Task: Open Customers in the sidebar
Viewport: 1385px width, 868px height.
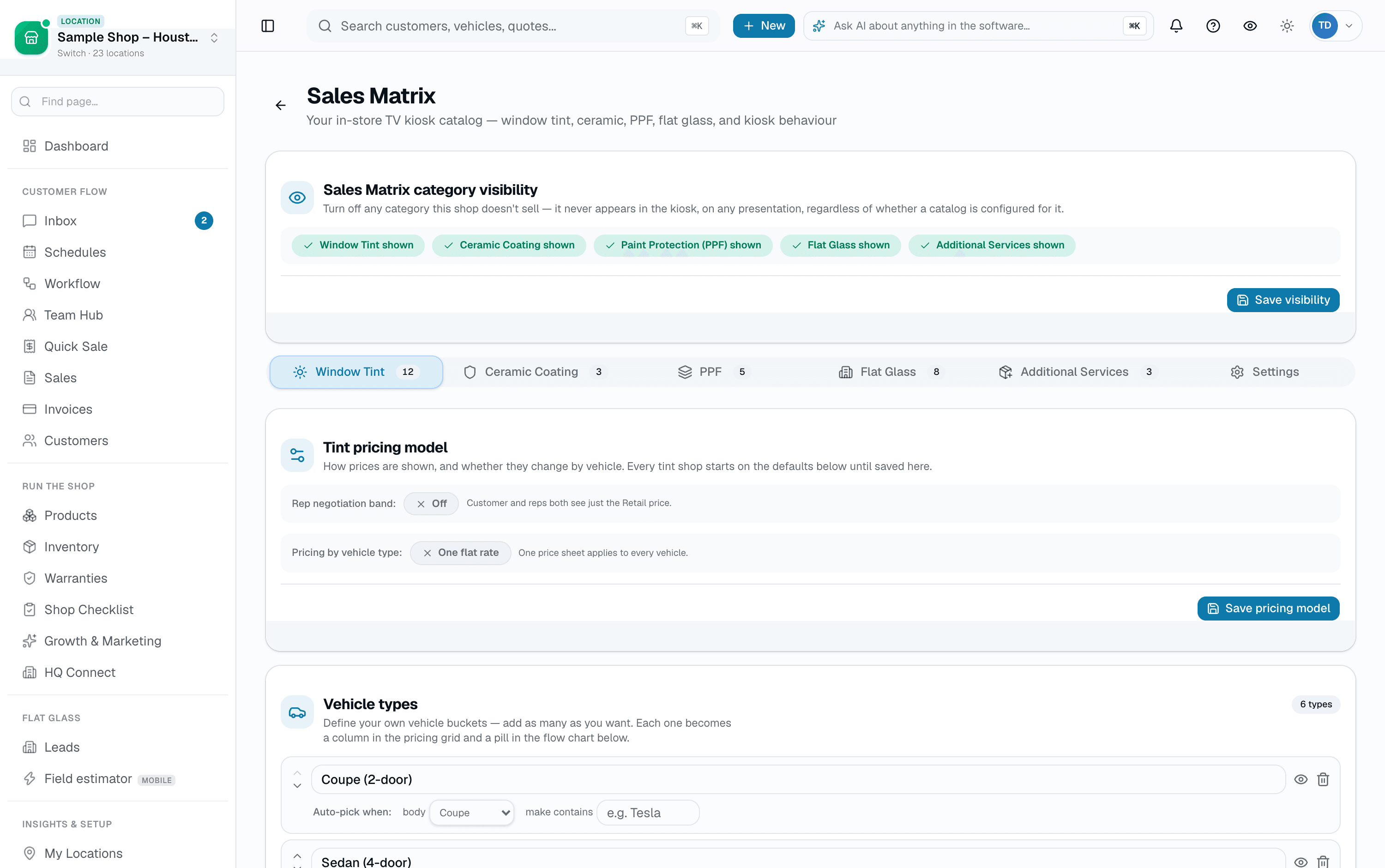Action: [118, 440]
